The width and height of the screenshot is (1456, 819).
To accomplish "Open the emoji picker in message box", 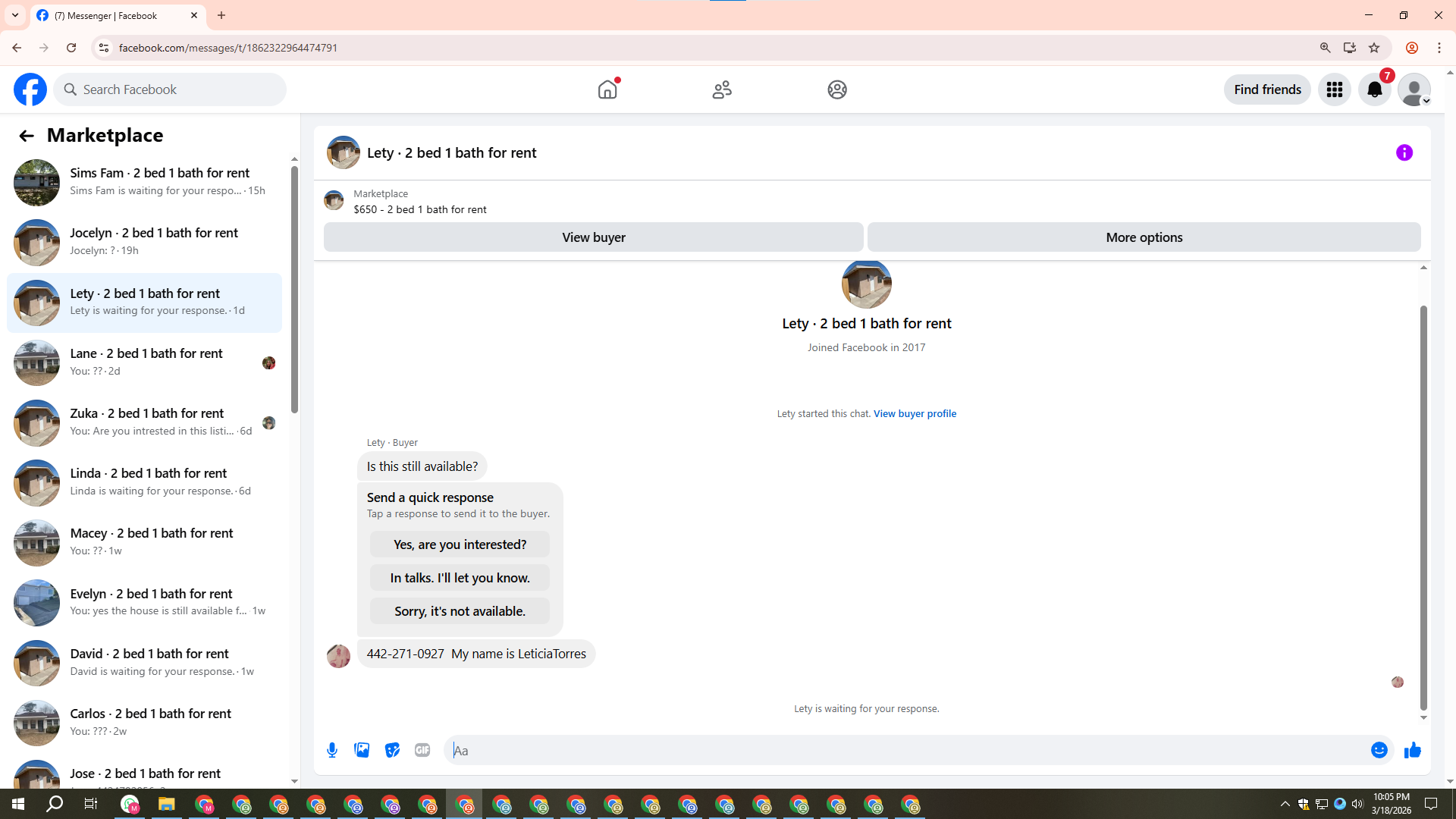I will [x=1379, y=750].
